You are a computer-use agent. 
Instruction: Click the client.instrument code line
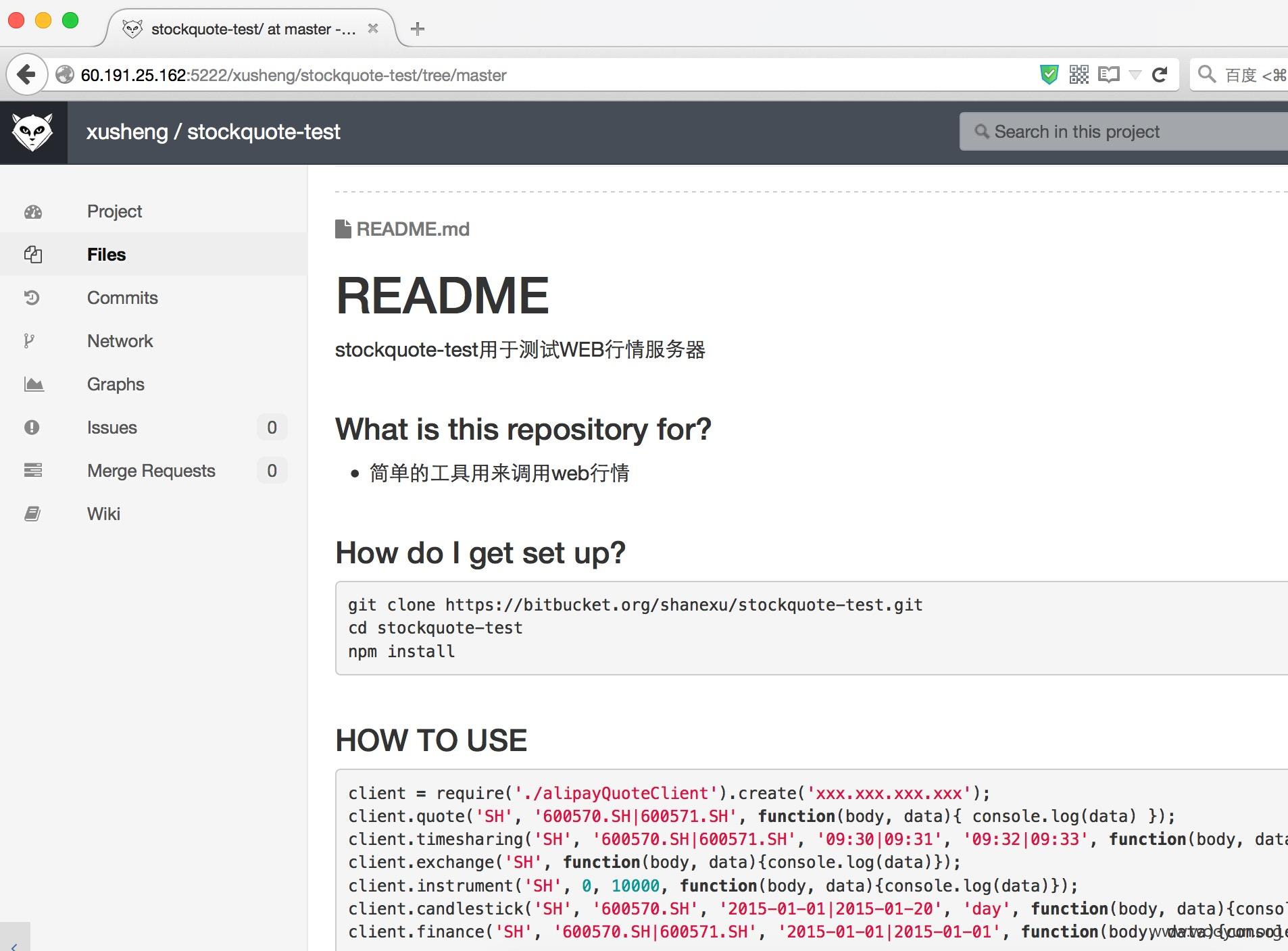pyautogui.click(x=713, y=886)
